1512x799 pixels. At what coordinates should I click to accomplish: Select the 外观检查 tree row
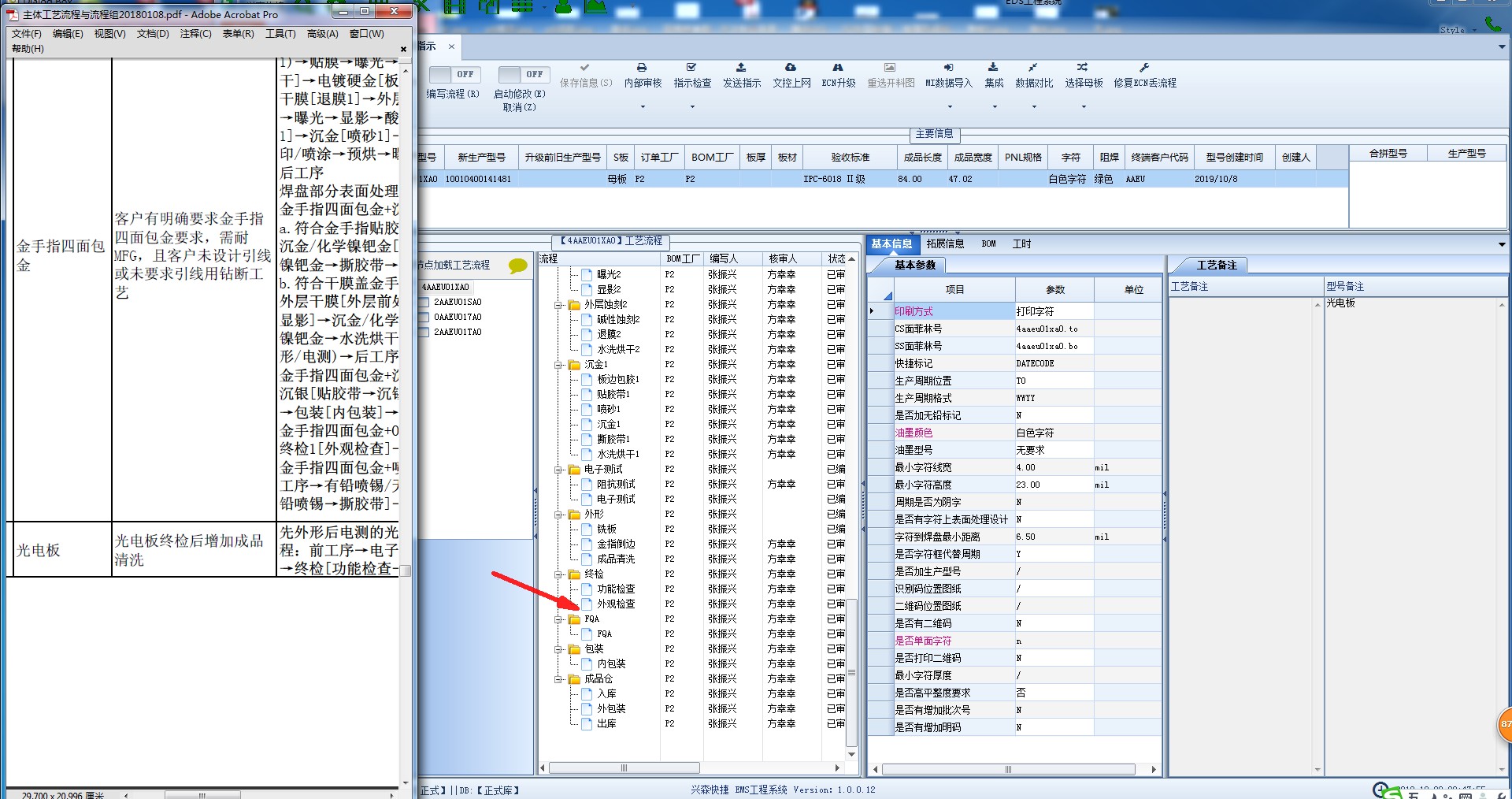click(x=693, y=604)
